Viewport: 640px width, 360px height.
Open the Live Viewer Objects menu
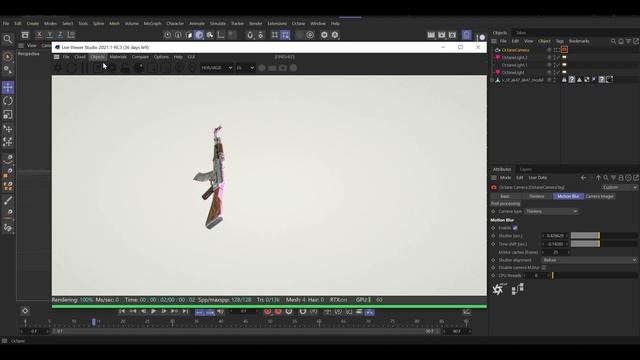coord(98,57)
